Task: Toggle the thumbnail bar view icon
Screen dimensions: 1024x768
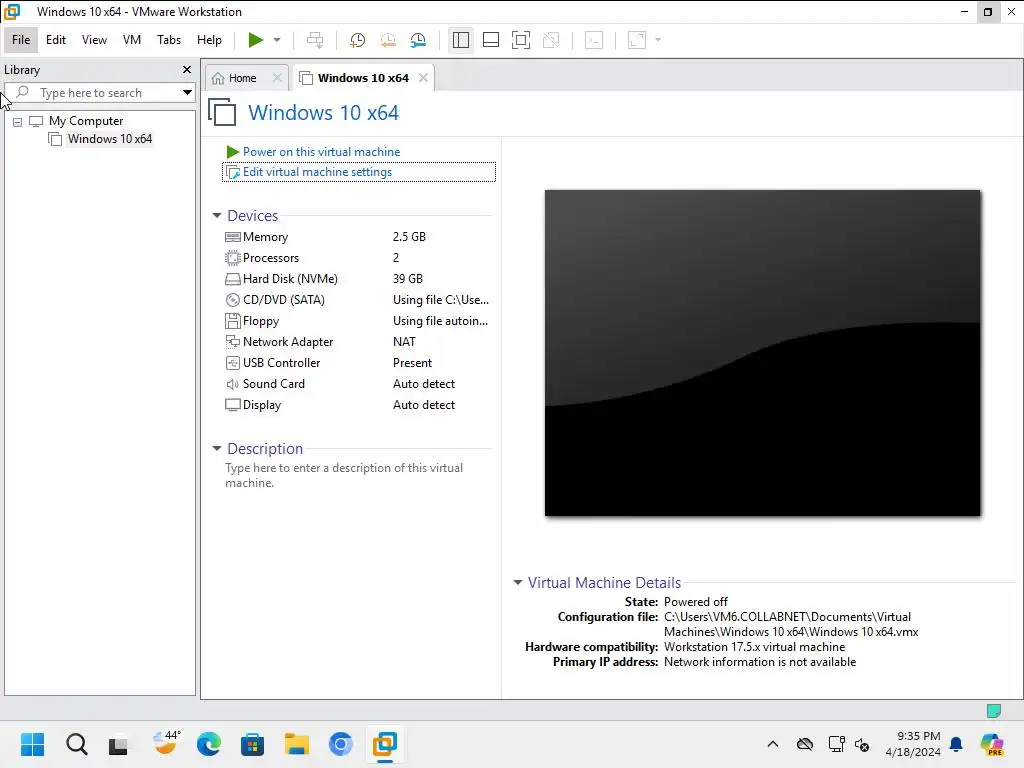Action: 490,40
